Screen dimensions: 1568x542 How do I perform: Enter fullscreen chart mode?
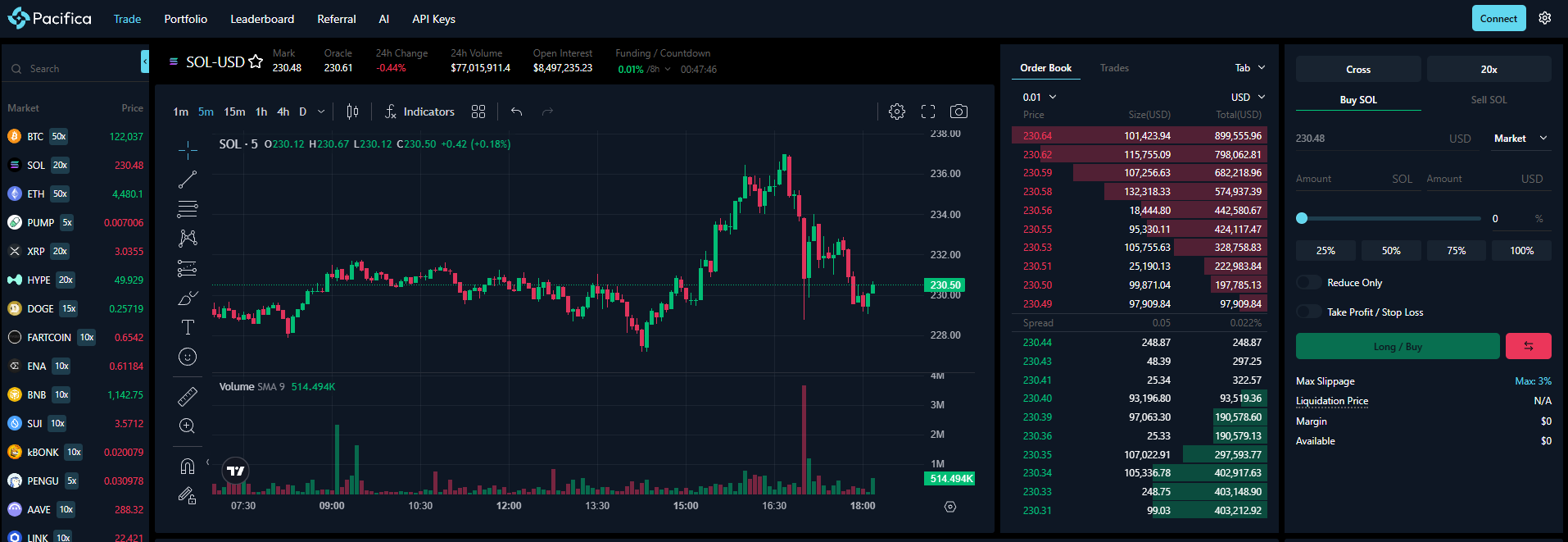[928, 112]
